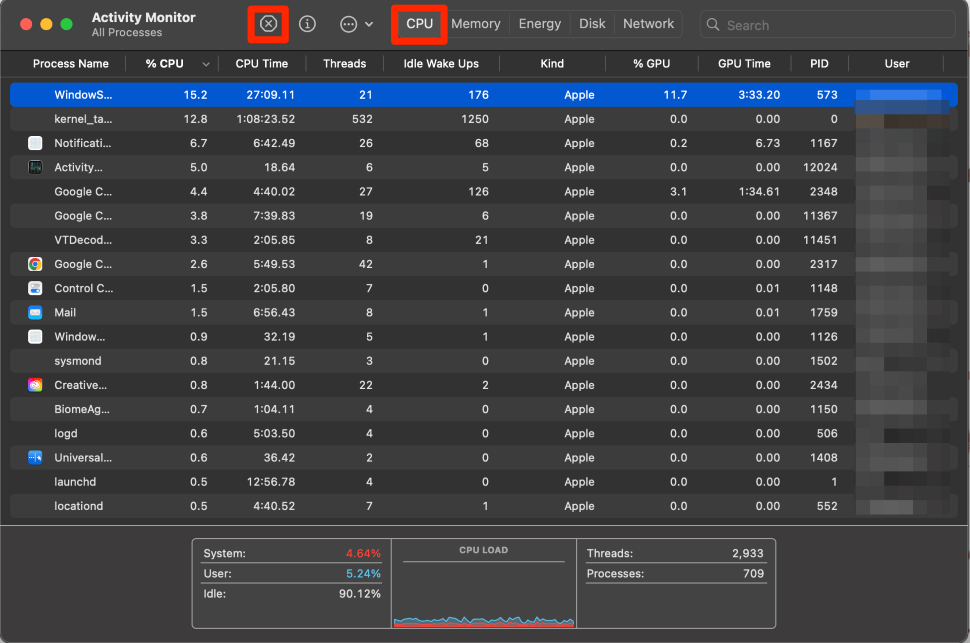Screen dimensions: 970x643
Task: Click the CPU Load graph
Action: (x=484, y=590)
